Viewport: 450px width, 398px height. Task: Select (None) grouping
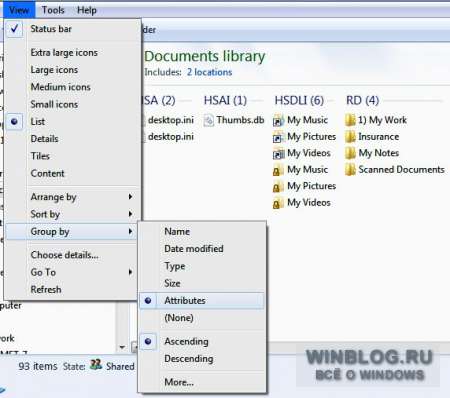pos(202,318)
